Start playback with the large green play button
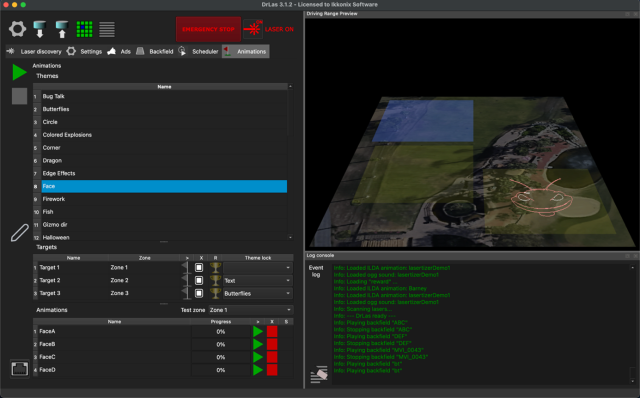 tap(19, 72)
